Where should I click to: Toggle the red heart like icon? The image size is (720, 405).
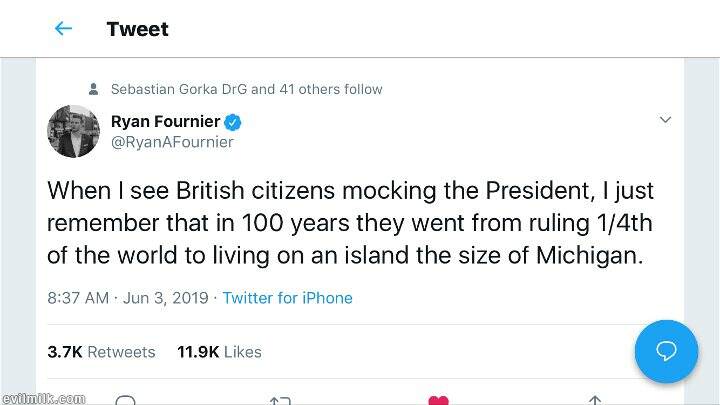click(x=438, y=401)
